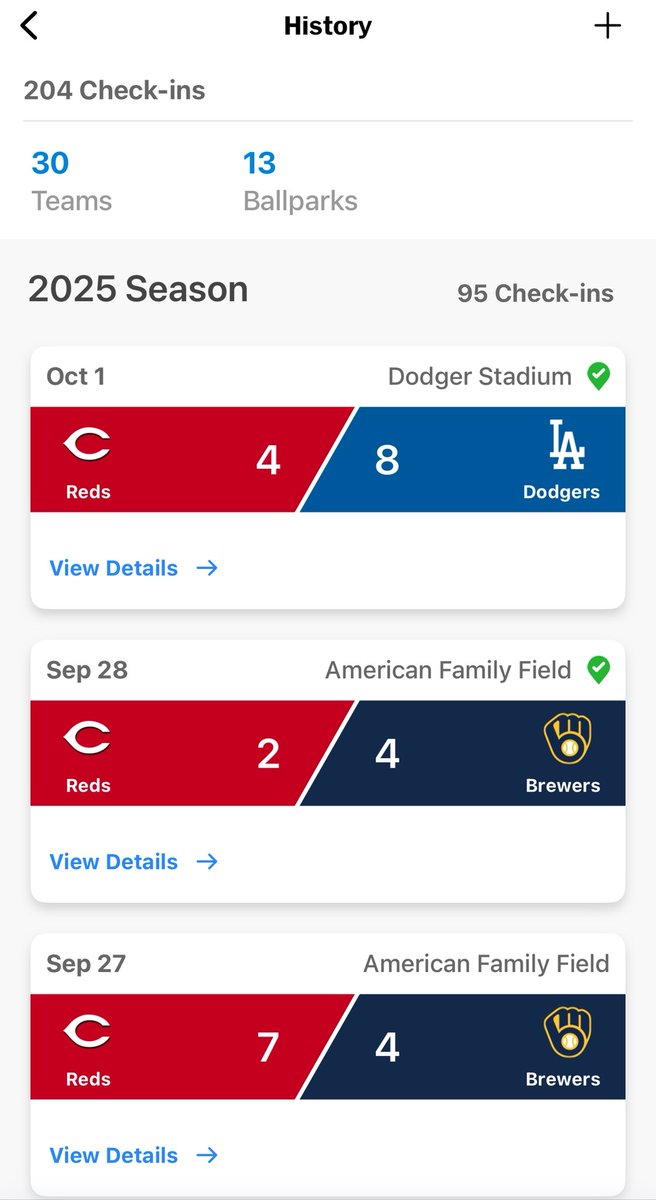Tap green checkmark beside American Family Field Sep 28

click(x=598, y=670)
